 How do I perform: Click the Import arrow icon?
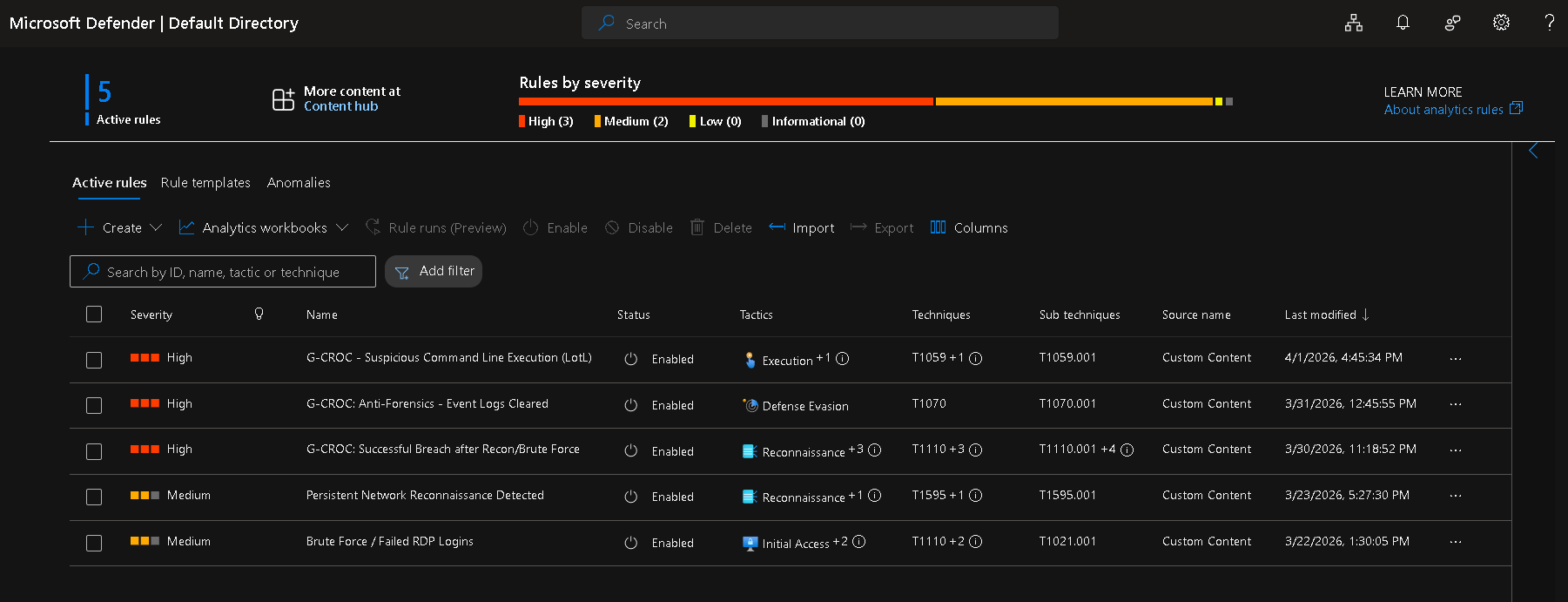point(777,227)
